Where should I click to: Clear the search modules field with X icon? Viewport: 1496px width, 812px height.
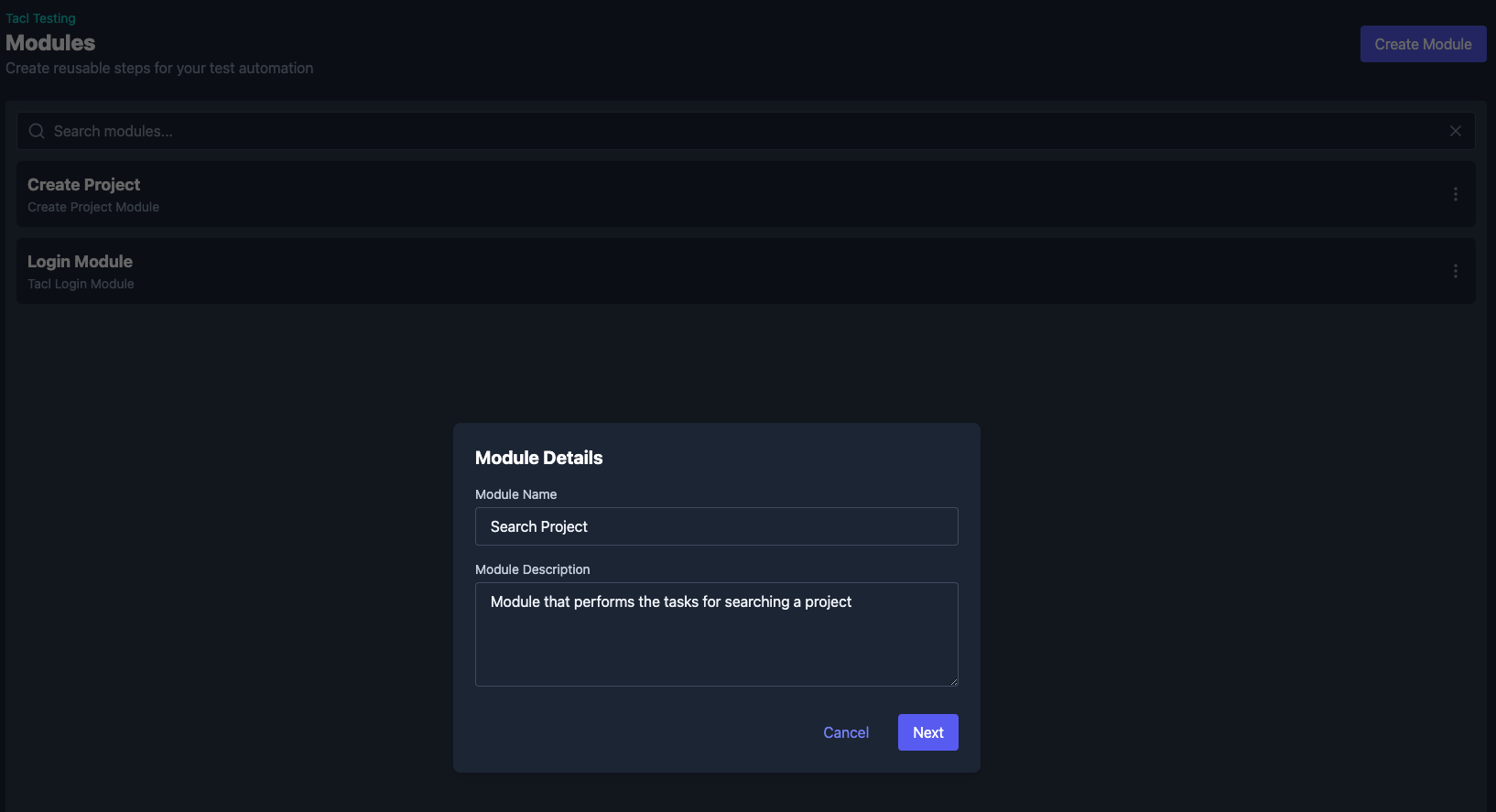(x=1455, y=131)
